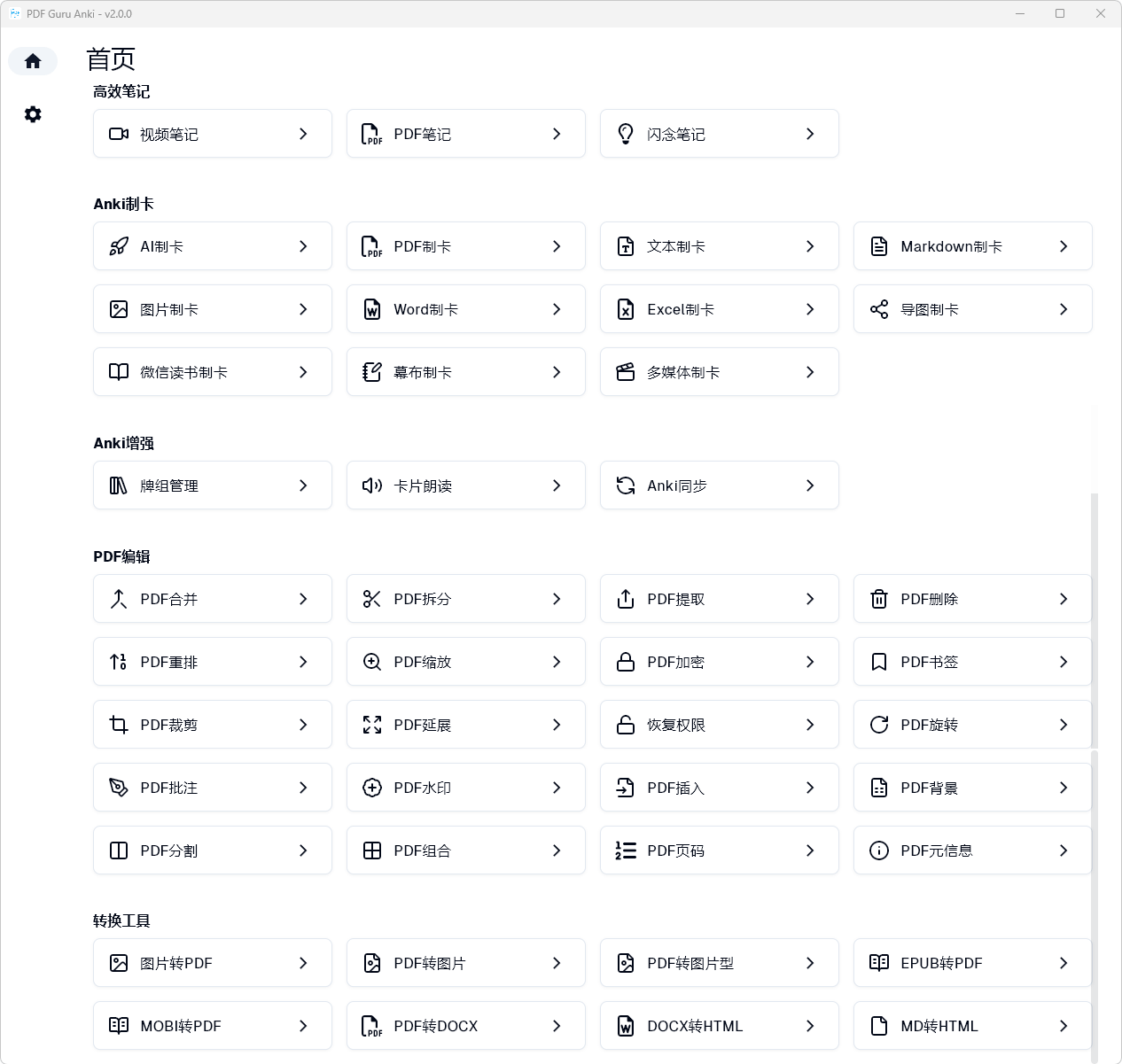Open the PDF转DOCX converter
This screenshot has height=1064, width=1122.
coord(465,1026)
